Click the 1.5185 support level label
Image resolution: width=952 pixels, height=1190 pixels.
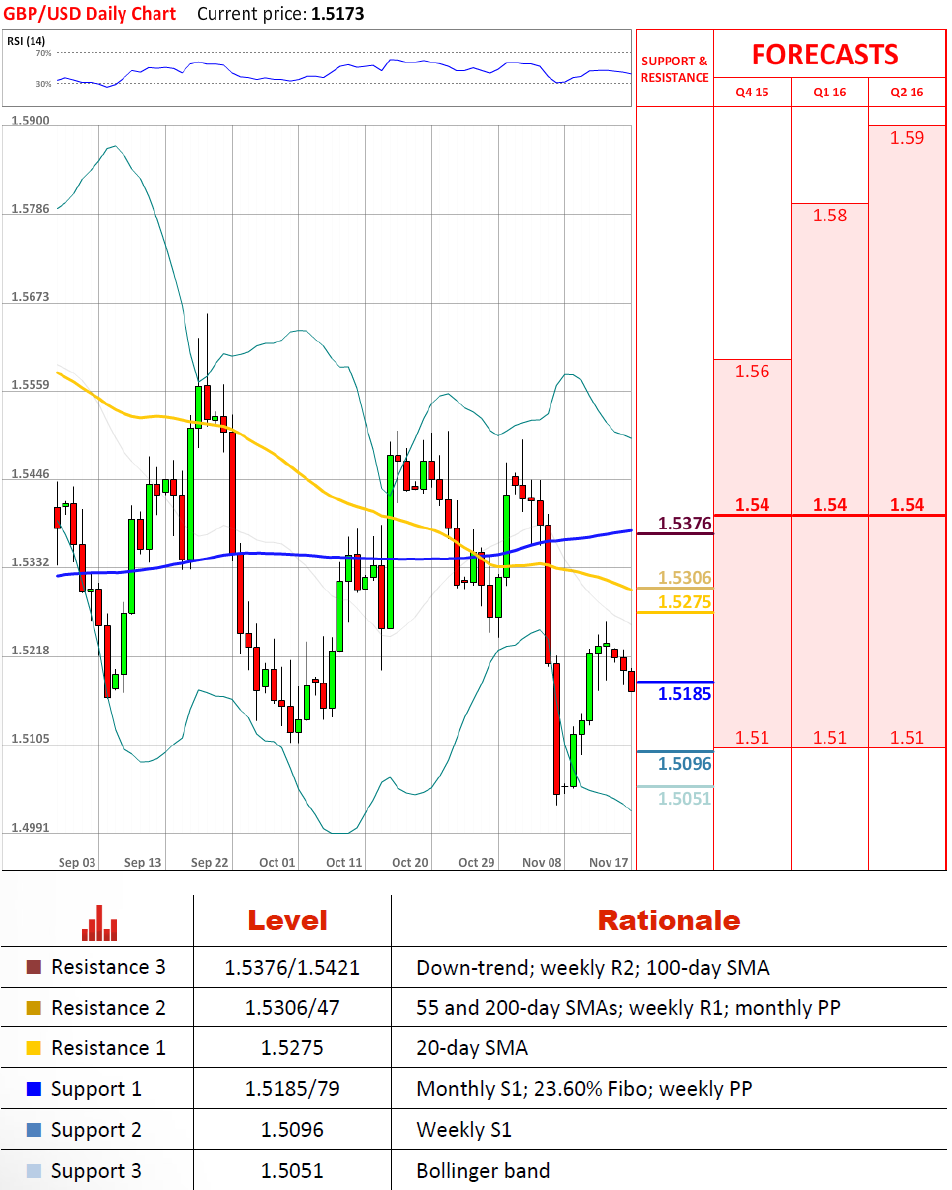point(685,694)
